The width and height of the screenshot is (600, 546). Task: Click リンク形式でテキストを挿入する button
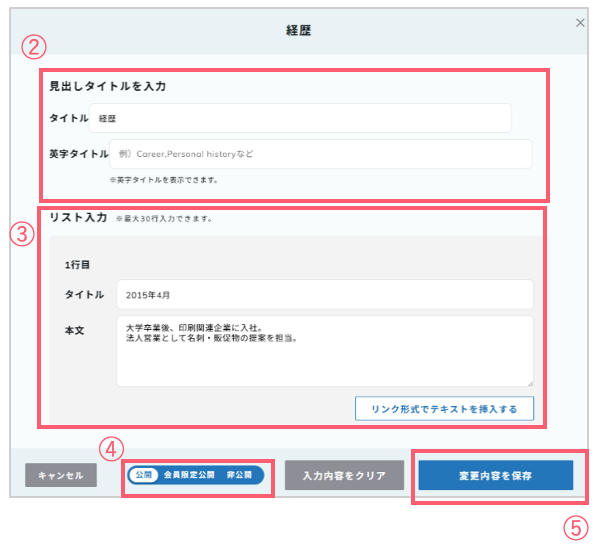pyautogui.click(x=444, y=409)
